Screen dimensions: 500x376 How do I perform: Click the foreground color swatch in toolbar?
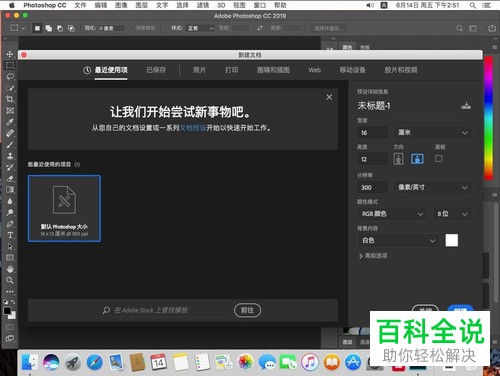click(7, 311)
